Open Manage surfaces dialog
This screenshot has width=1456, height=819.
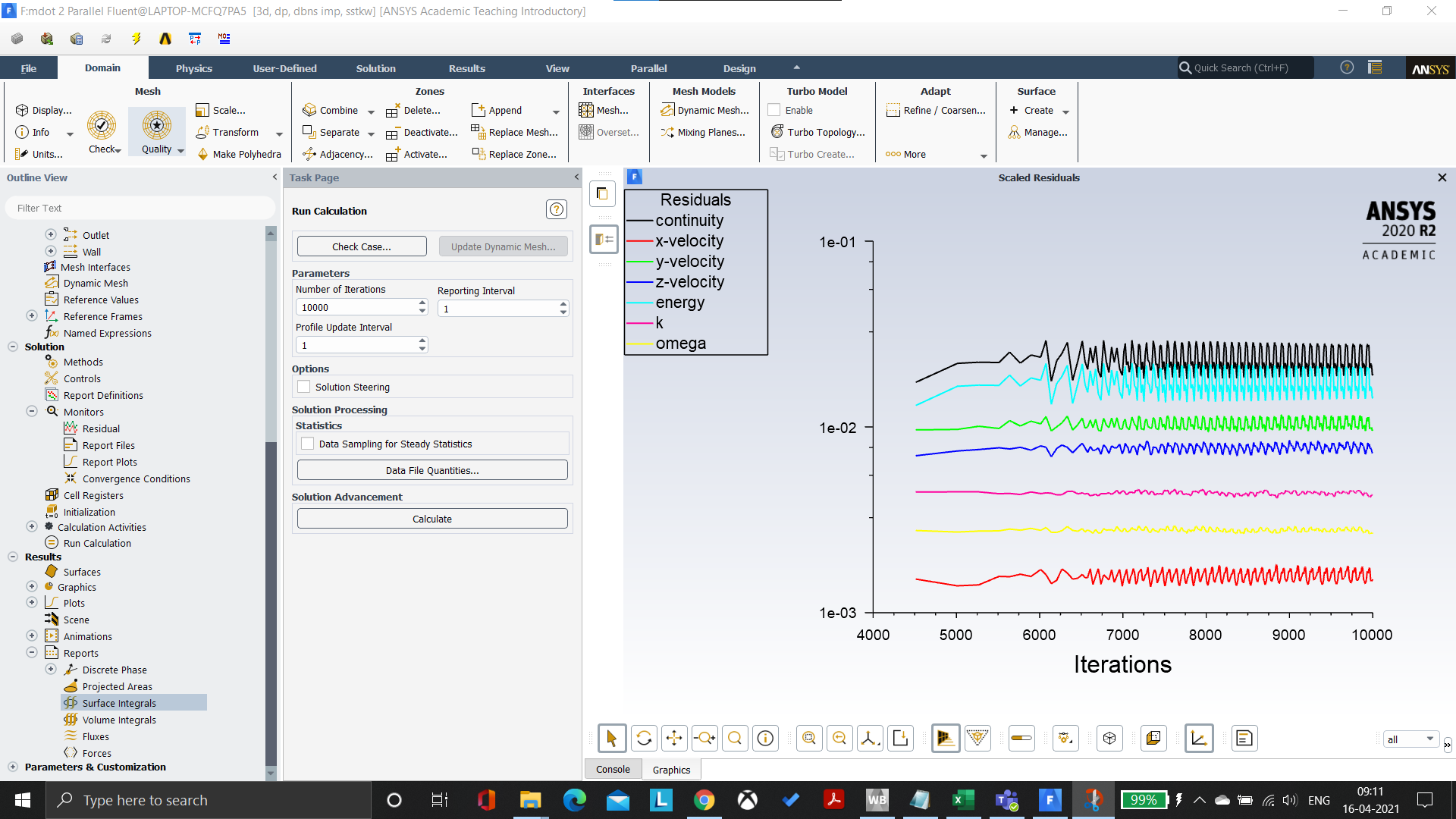1037,132
